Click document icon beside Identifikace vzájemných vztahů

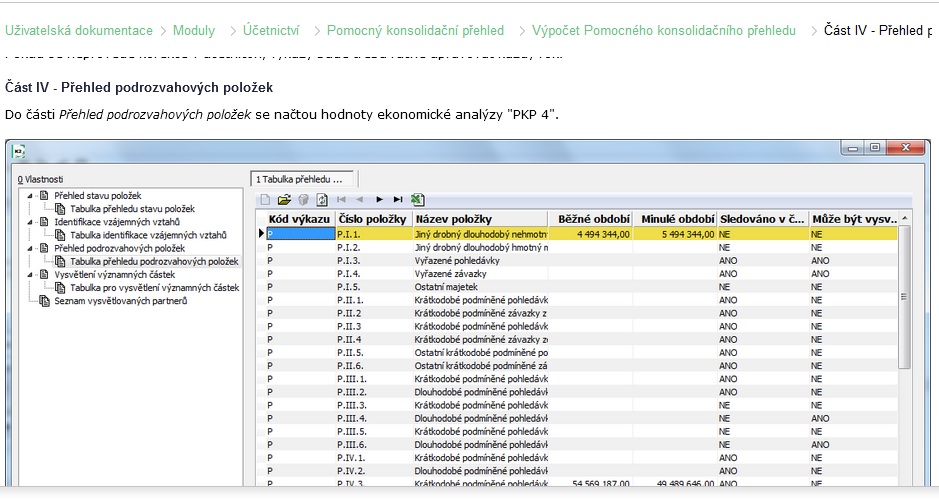(x=44, y=222)
